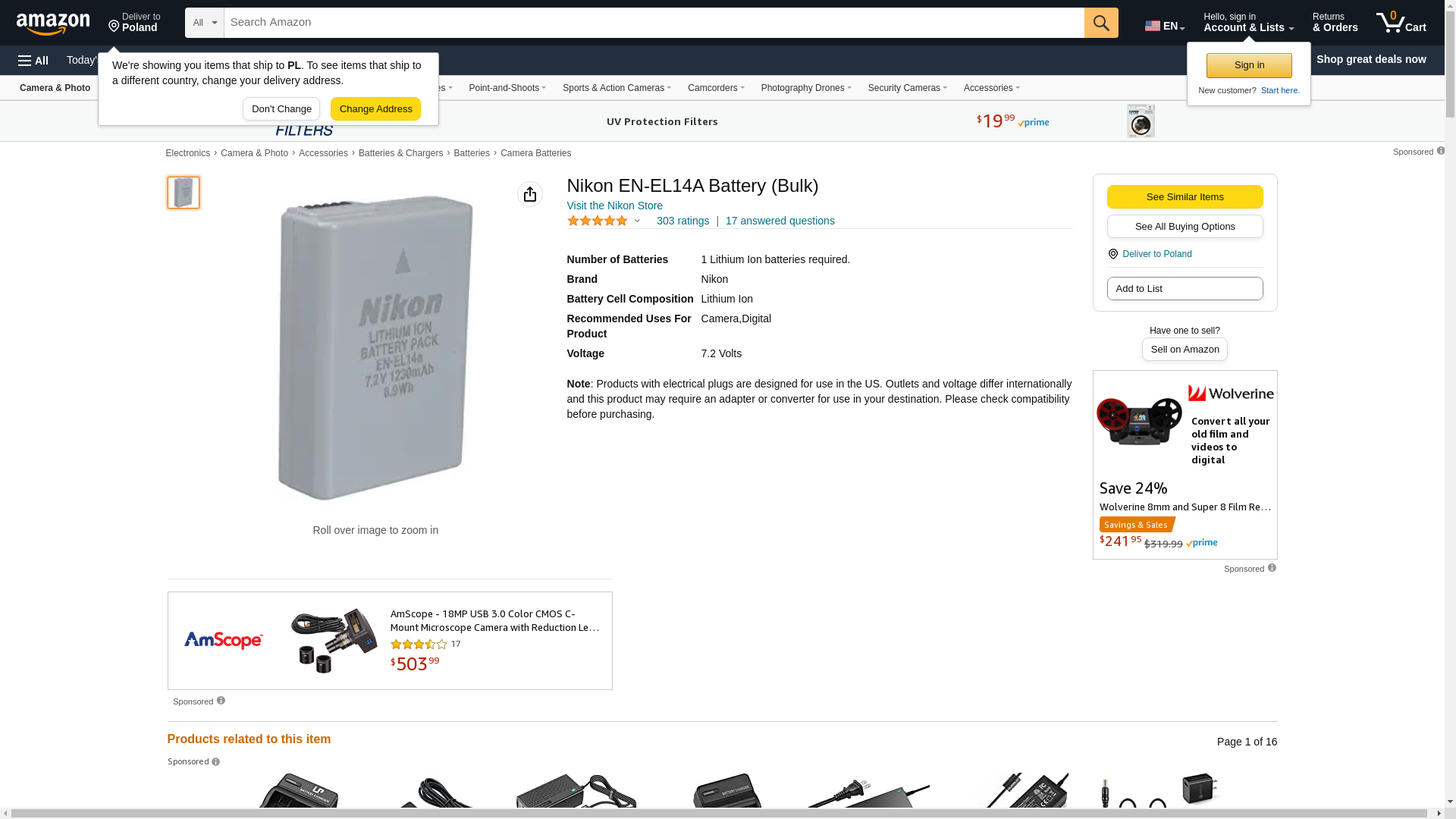Open the shopping cart

click(x=1401, y=23)
